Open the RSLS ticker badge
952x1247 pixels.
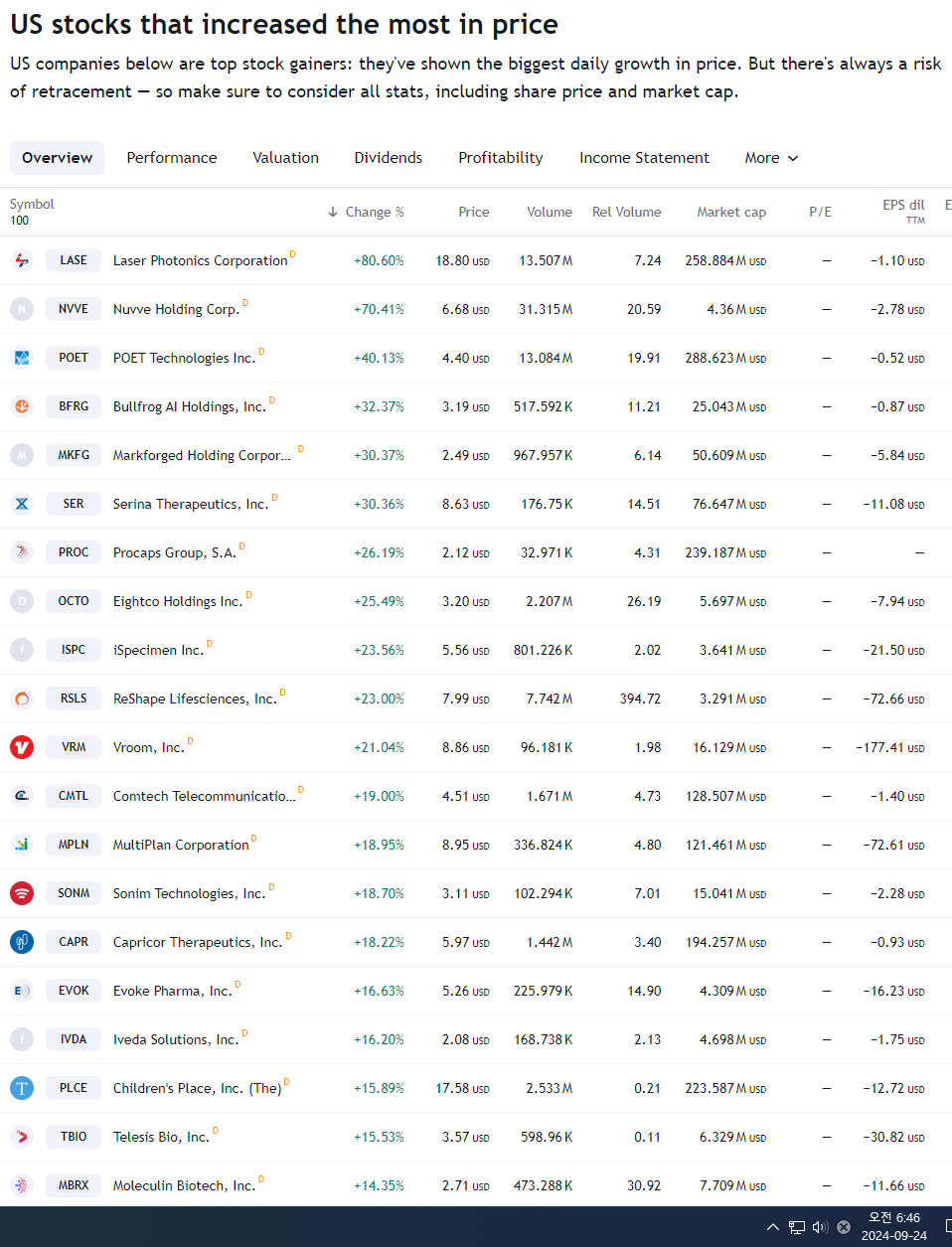(x=74, y=699)
